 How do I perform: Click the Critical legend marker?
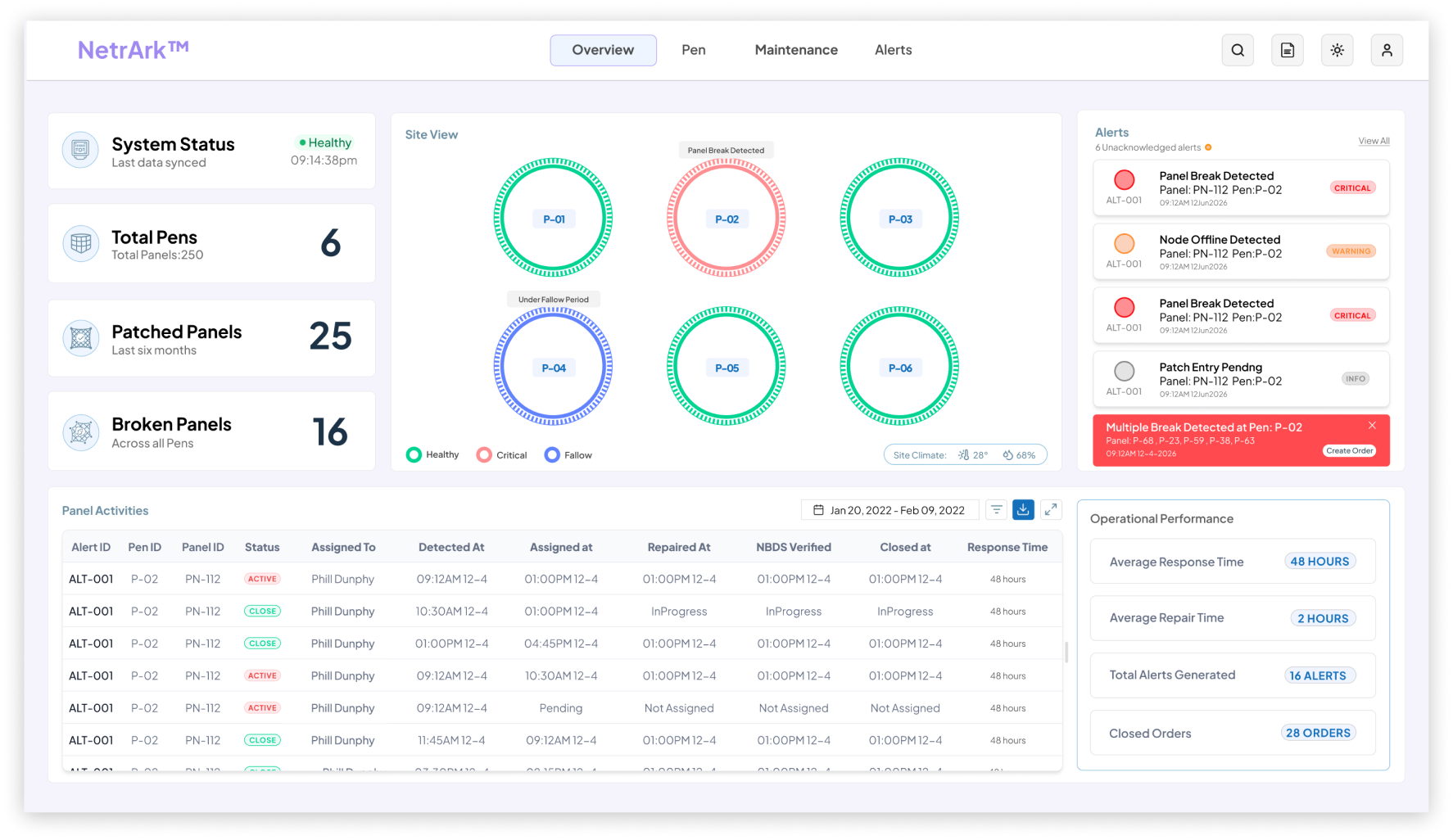pyautogui.click(x=484, y=454)
